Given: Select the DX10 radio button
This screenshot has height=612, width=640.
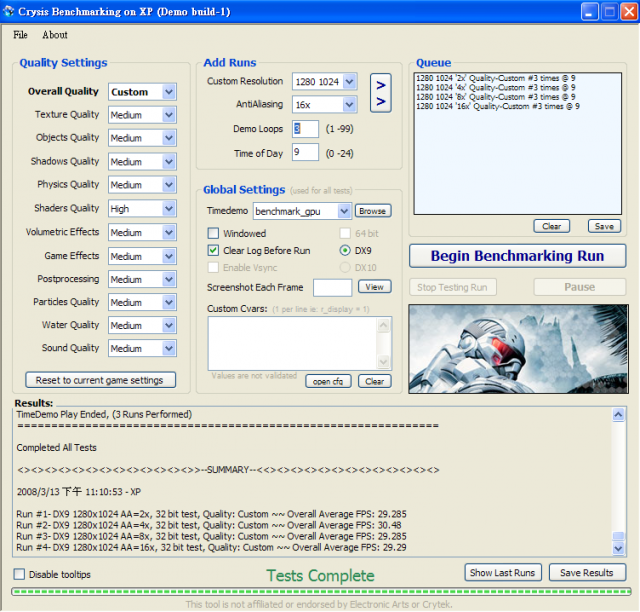Looking at the screenshot, I should tap(345, 267).
